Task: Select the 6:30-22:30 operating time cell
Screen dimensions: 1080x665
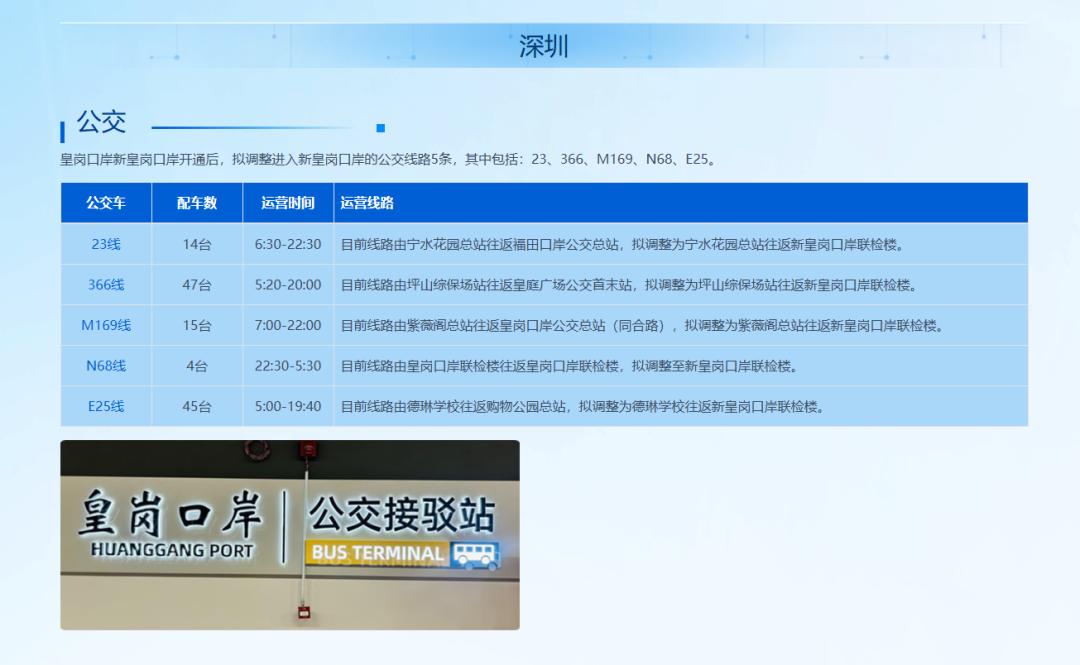Action: pyautogui.click(x=288, y=244)
